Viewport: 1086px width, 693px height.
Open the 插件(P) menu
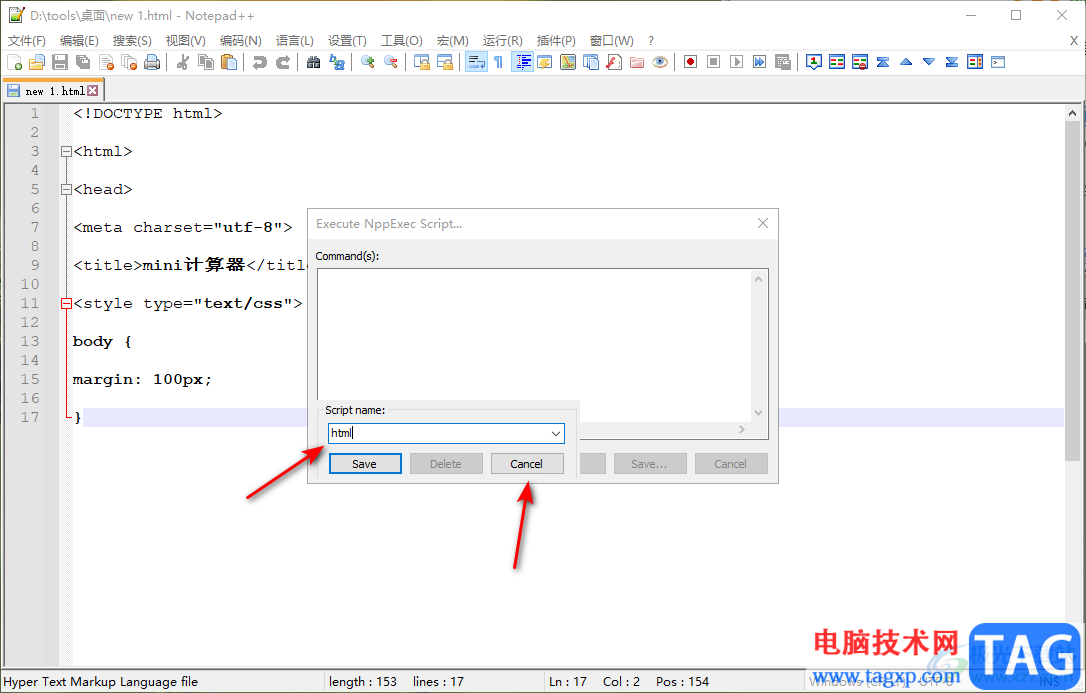[555, 41]
